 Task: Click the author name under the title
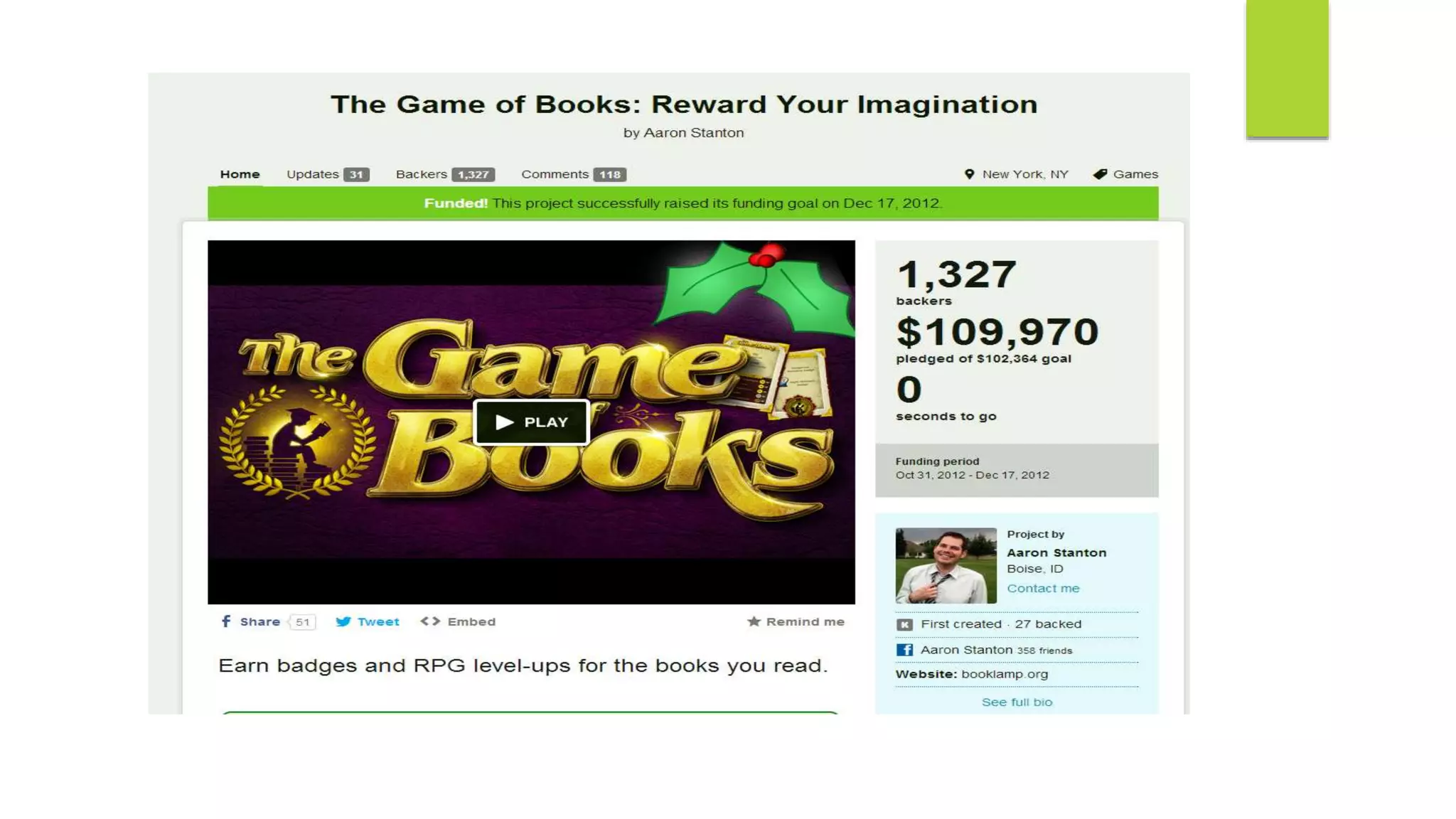[693, 133]
